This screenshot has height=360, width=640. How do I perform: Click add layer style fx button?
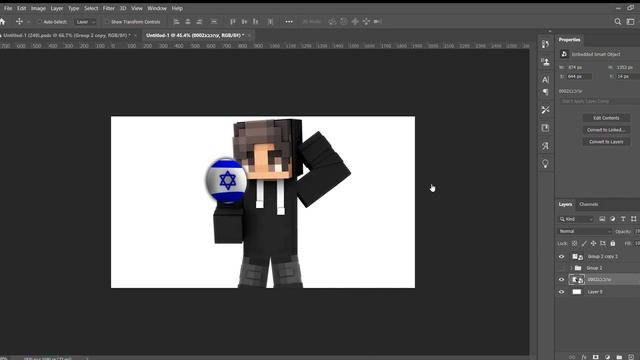pyautogui.click(x=584, y=357)
